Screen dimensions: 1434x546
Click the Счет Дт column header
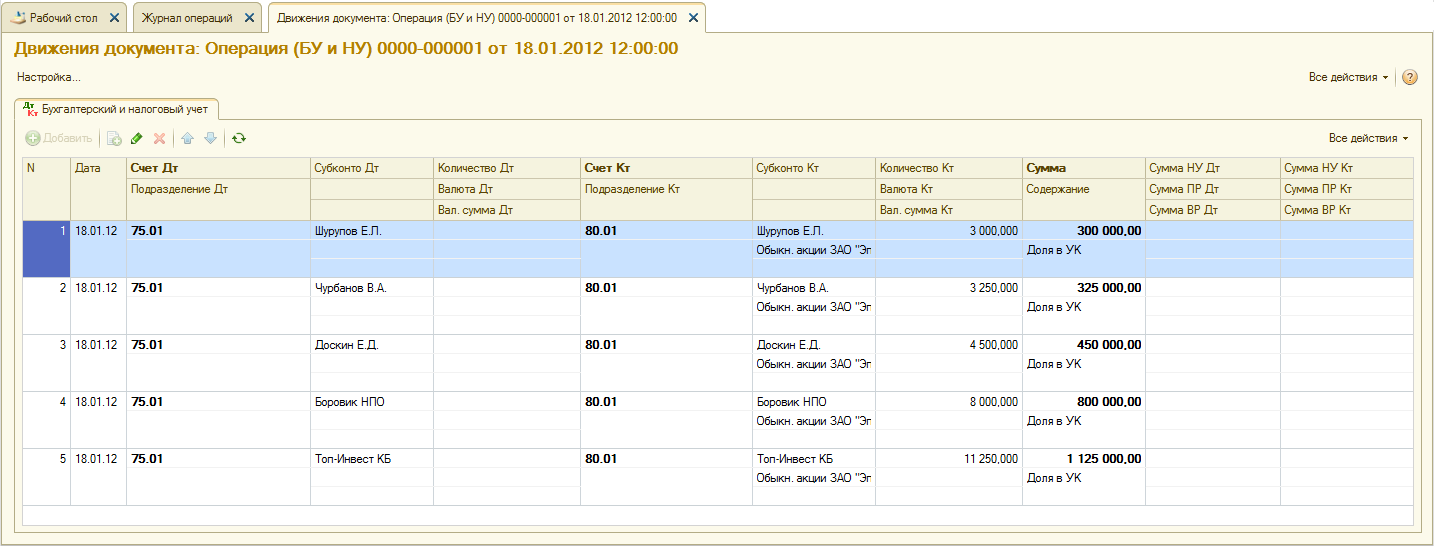pos(218,168)
